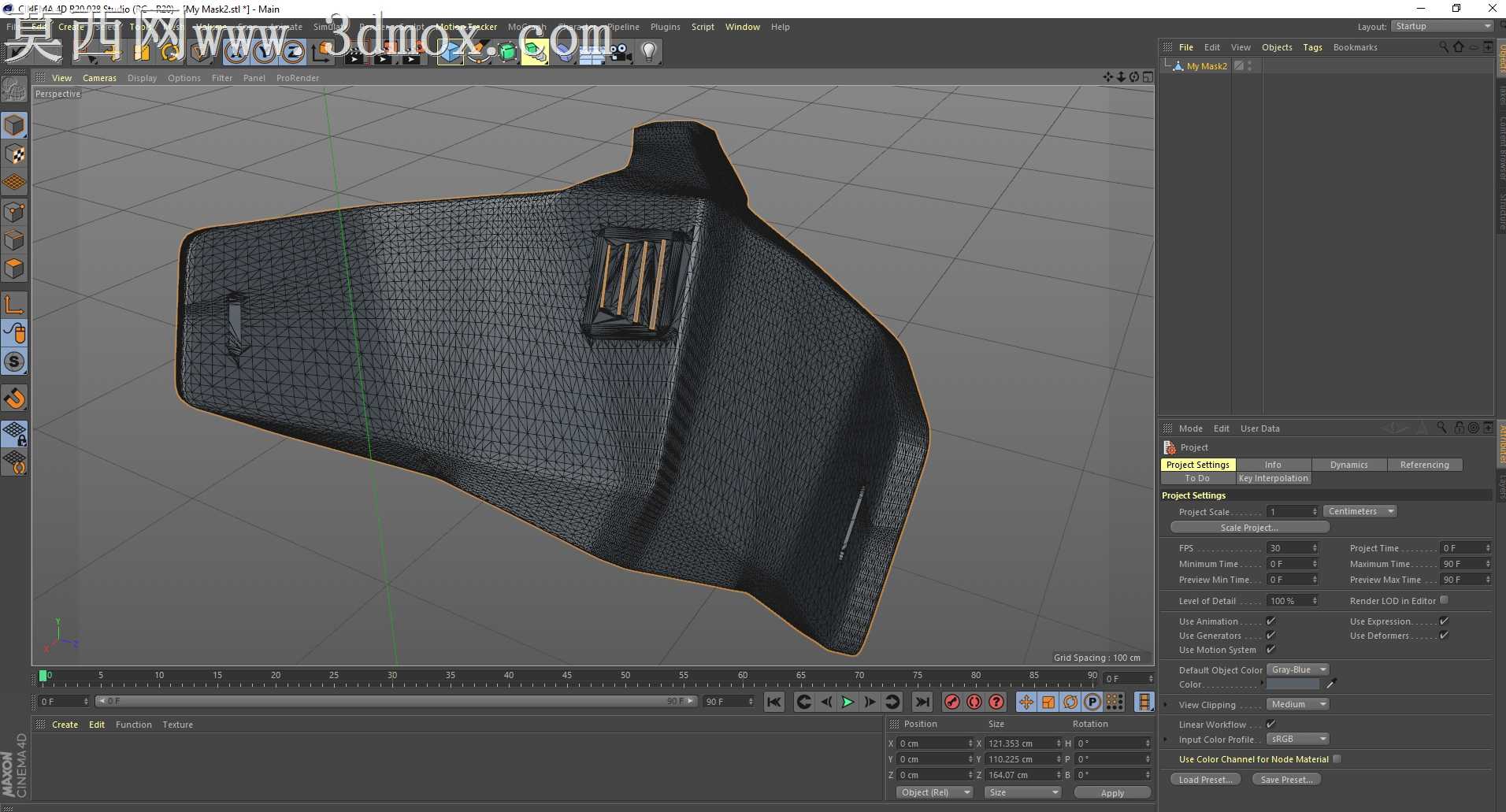Open the Tags menu in Object Manager
Screen dimensions: 1506x812
click(1312, 47)
